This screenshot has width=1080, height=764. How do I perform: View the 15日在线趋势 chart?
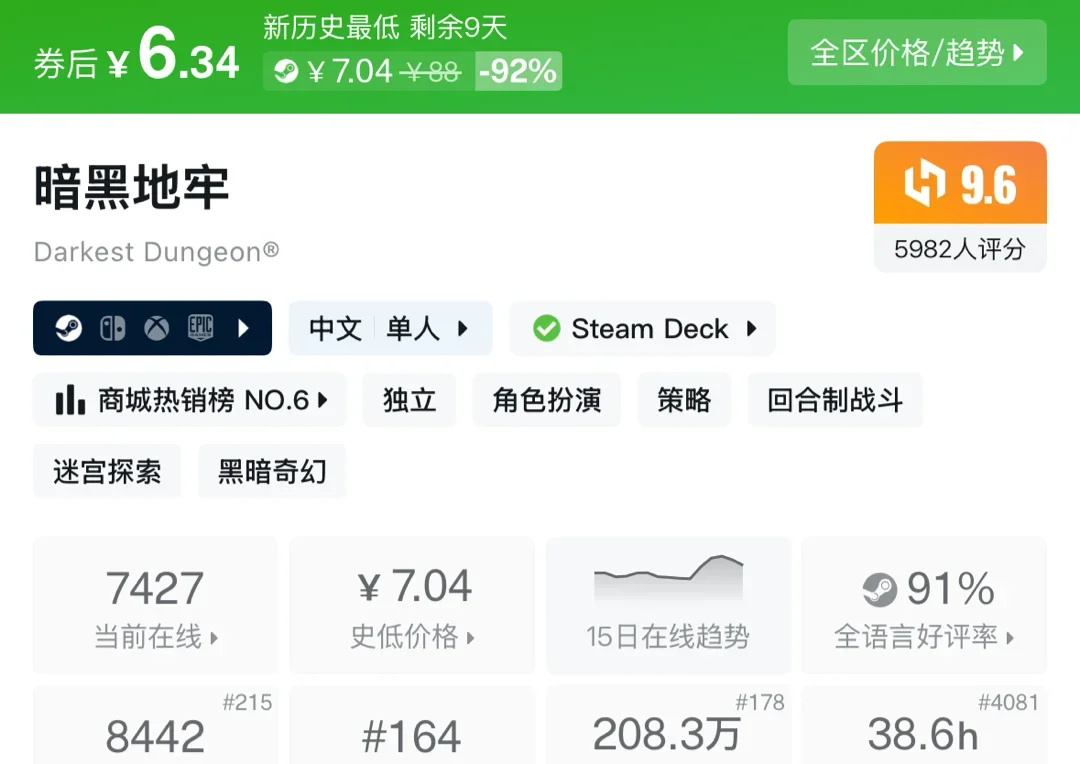667,605
